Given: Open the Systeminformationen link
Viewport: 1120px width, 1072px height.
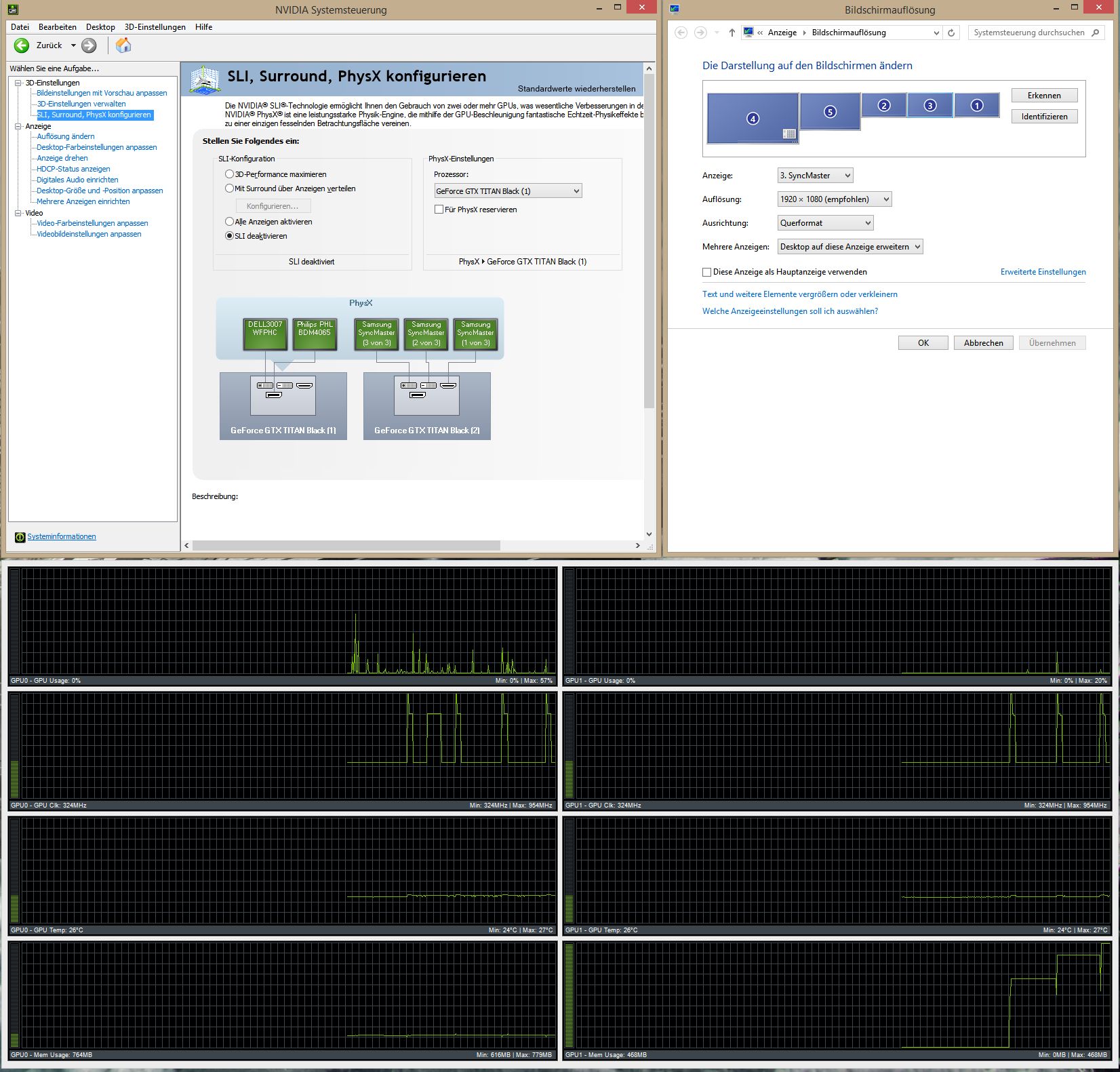Looking at the screenshot, I should 60,536.
